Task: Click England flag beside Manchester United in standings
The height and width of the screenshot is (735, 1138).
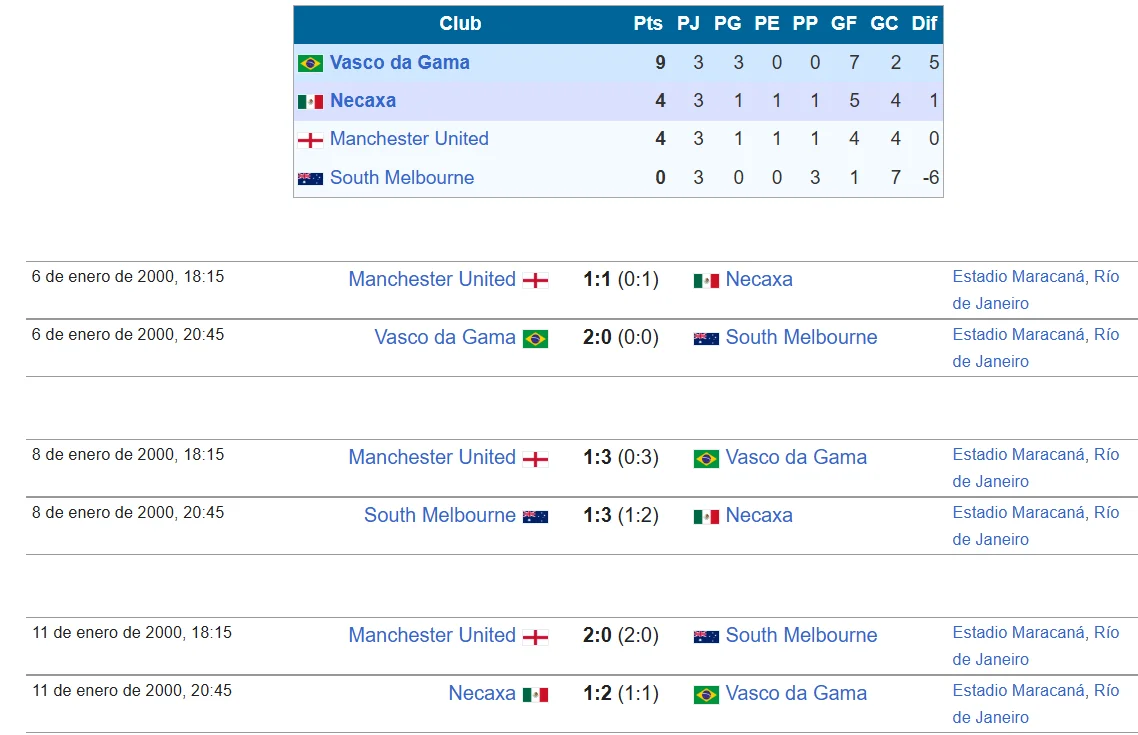Action: tap(310, 140)
